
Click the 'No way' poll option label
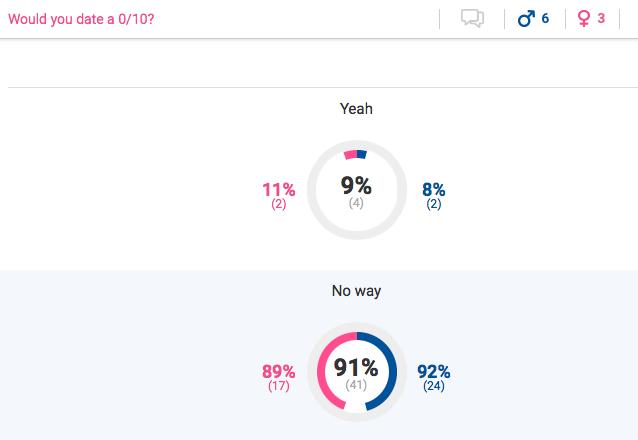coord(356,291)
